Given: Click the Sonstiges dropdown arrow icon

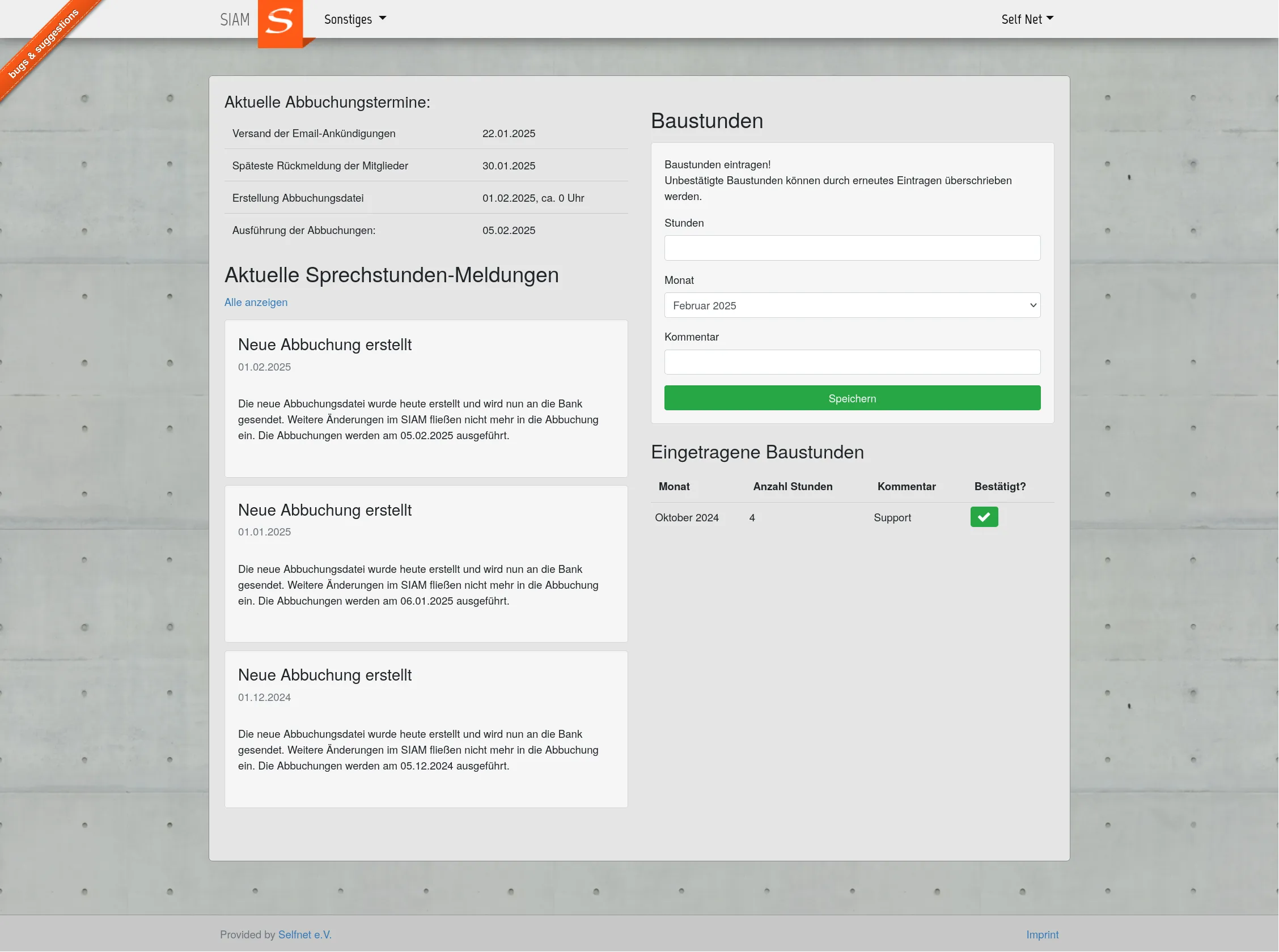Looking at the screenshot, I should click(x=383, y=19).
